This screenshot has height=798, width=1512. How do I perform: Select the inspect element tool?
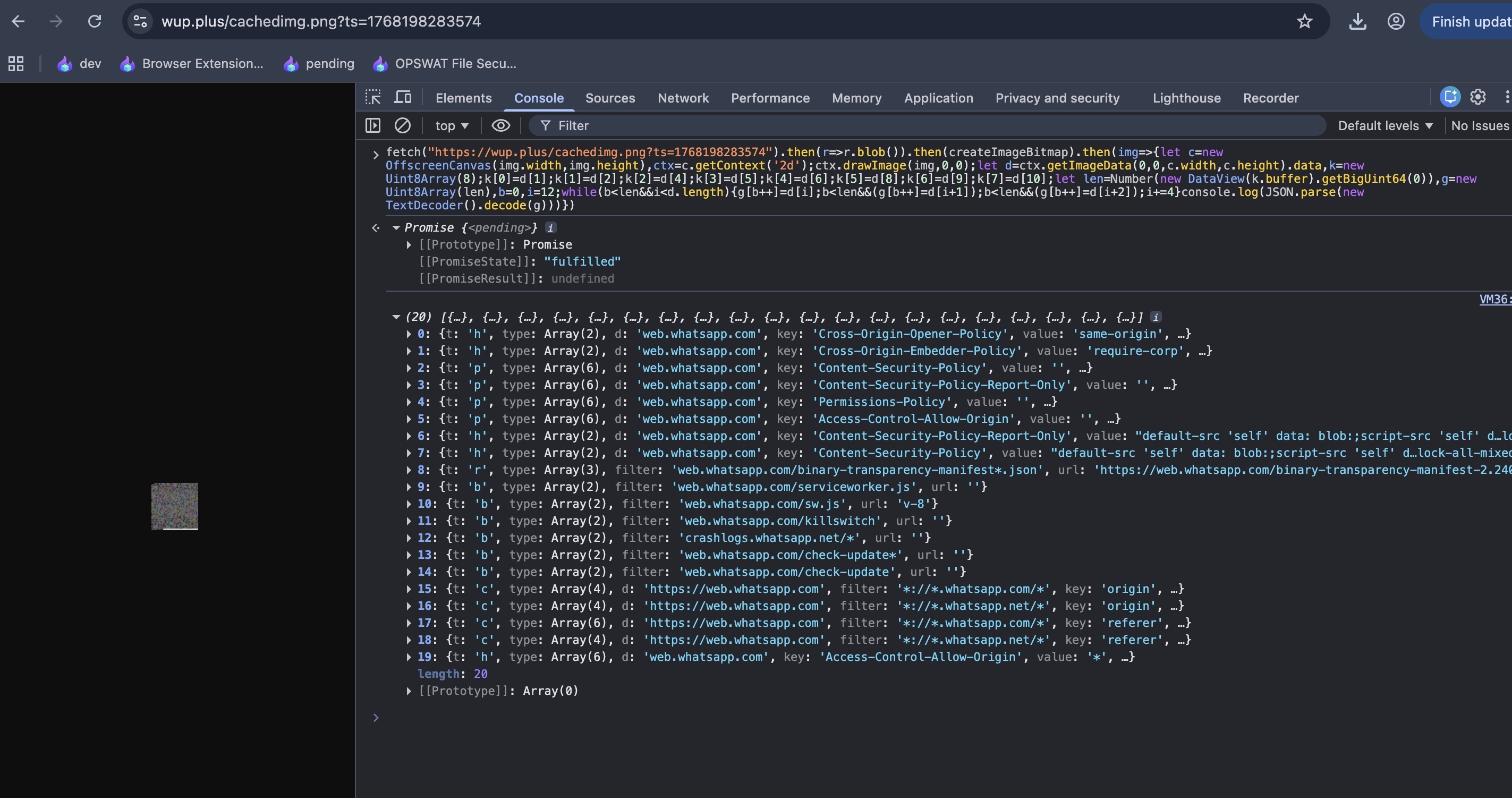pos(373,97)
